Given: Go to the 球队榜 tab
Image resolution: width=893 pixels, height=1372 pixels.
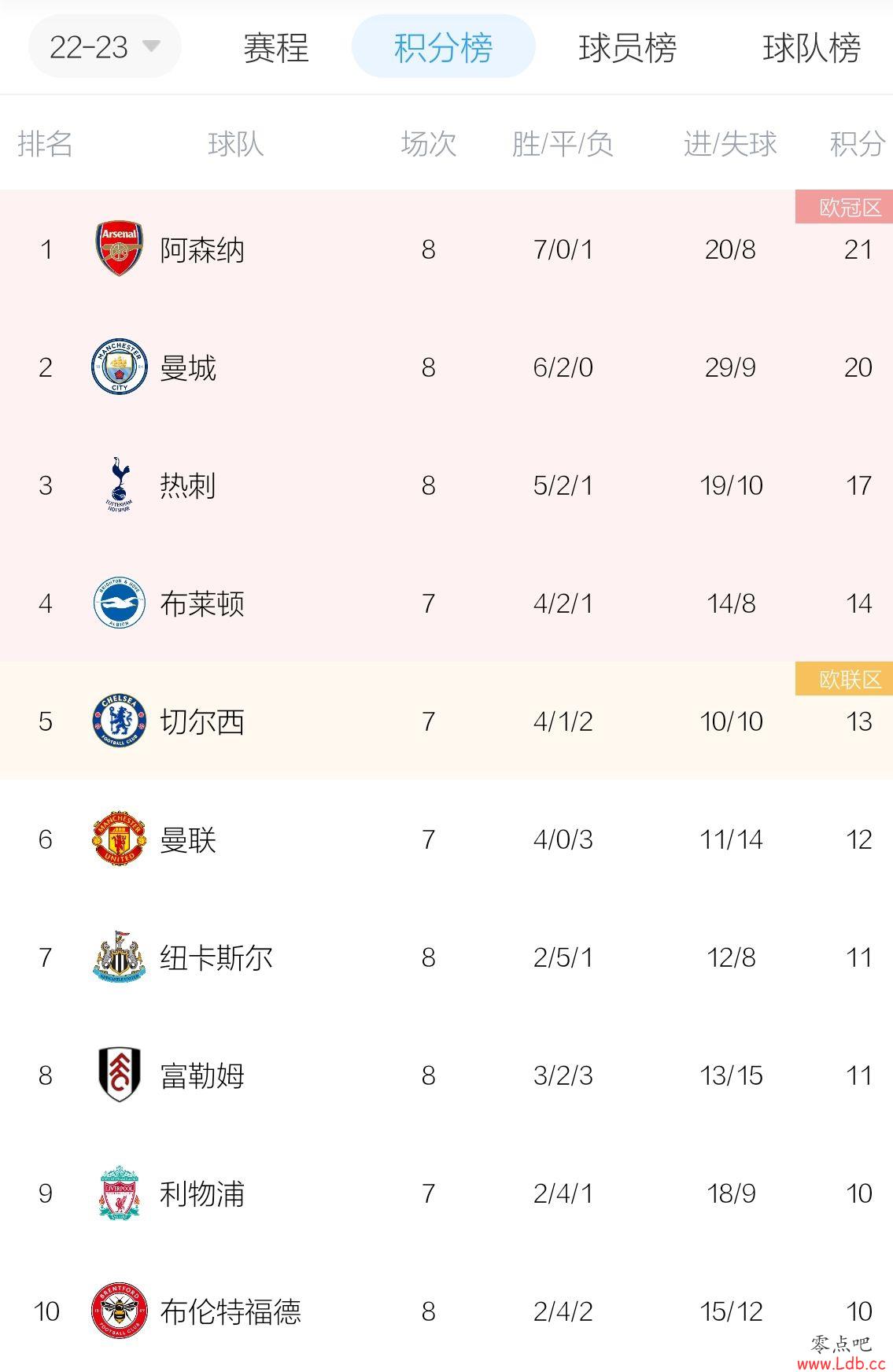Looking at the screenshot, I should point(811,48).
